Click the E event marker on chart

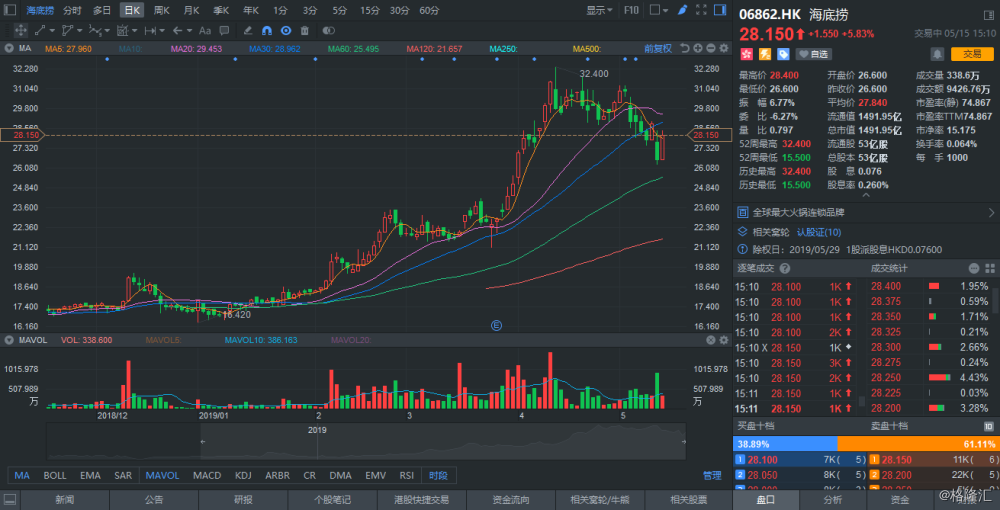point(496,325)
